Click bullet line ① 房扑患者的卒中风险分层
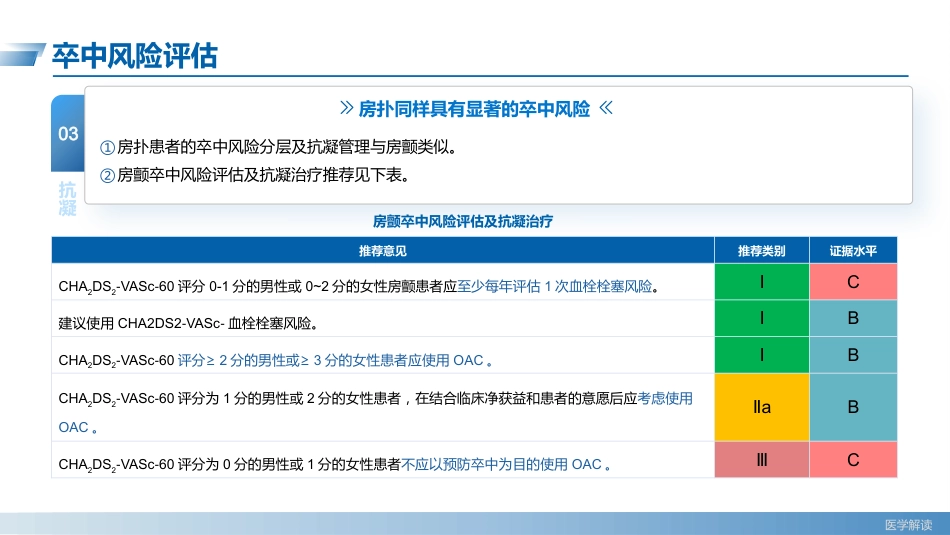This screenshot has height=535, width=950. [278, 147]
